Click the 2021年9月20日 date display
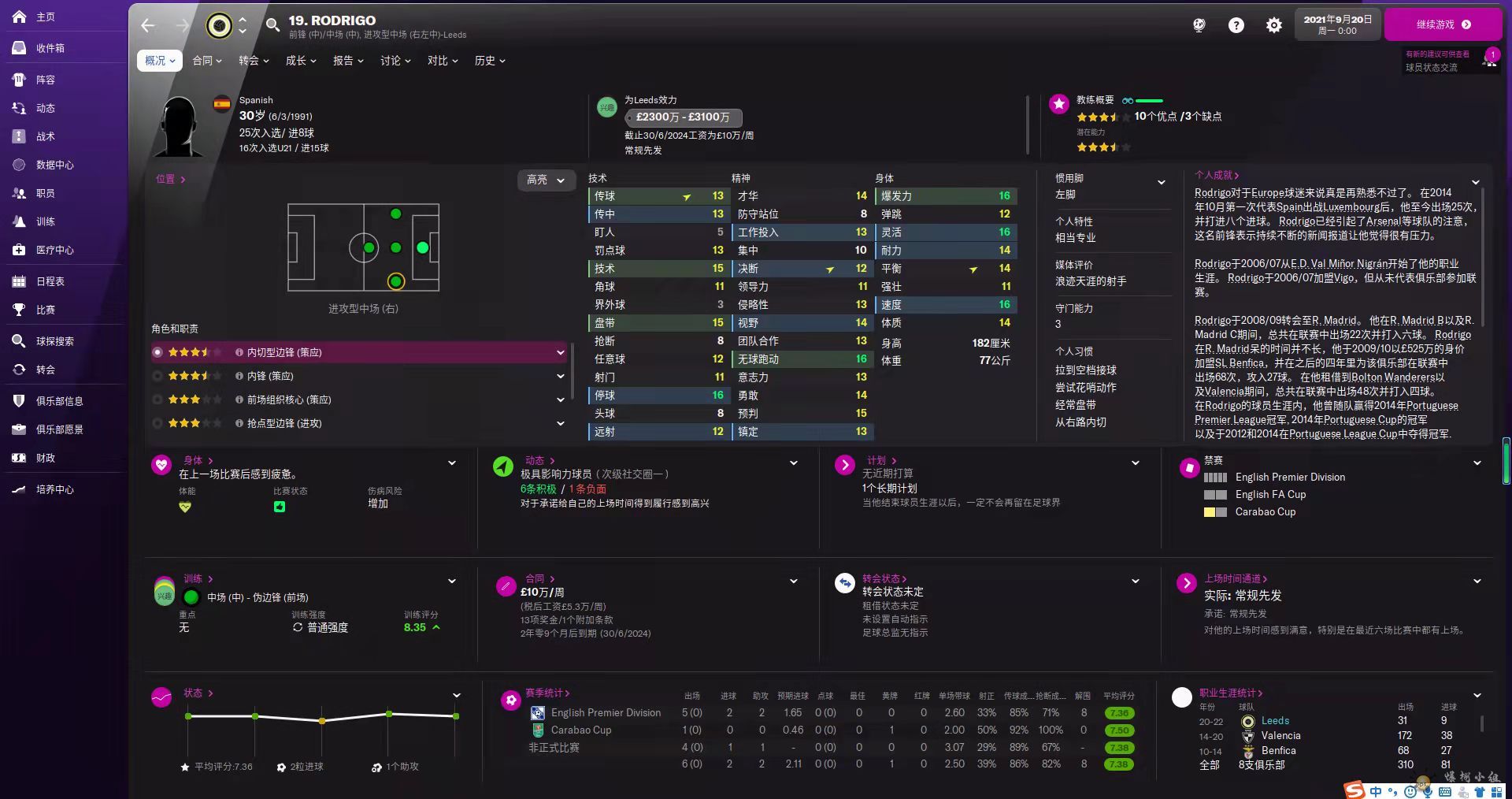Screen dimensions: 1512x799 (x=1337, y=20)
